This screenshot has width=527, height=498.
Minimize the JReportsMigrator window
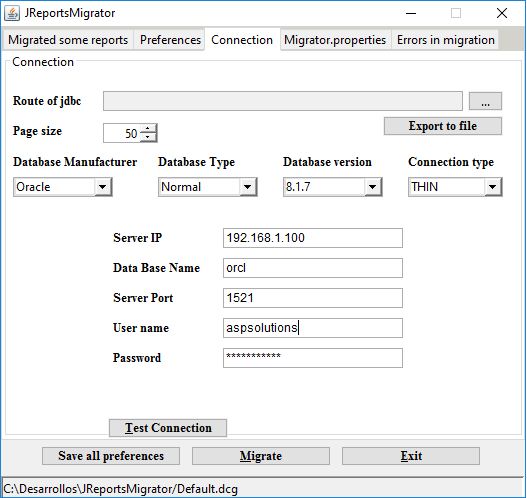point(411,13)
